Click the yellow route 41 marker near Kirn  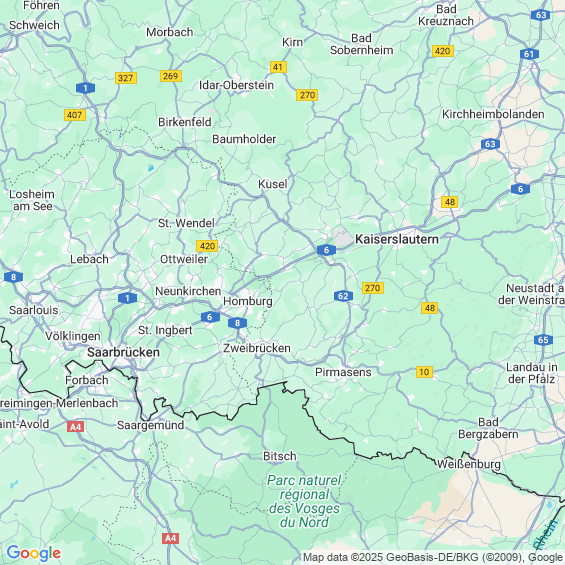click(278, 67)
